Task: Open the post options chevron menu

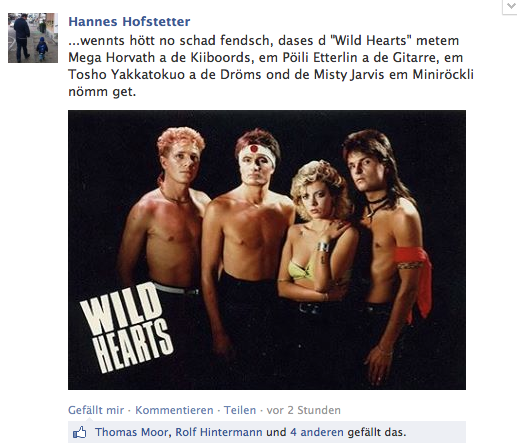Action: tap(510, 7)
